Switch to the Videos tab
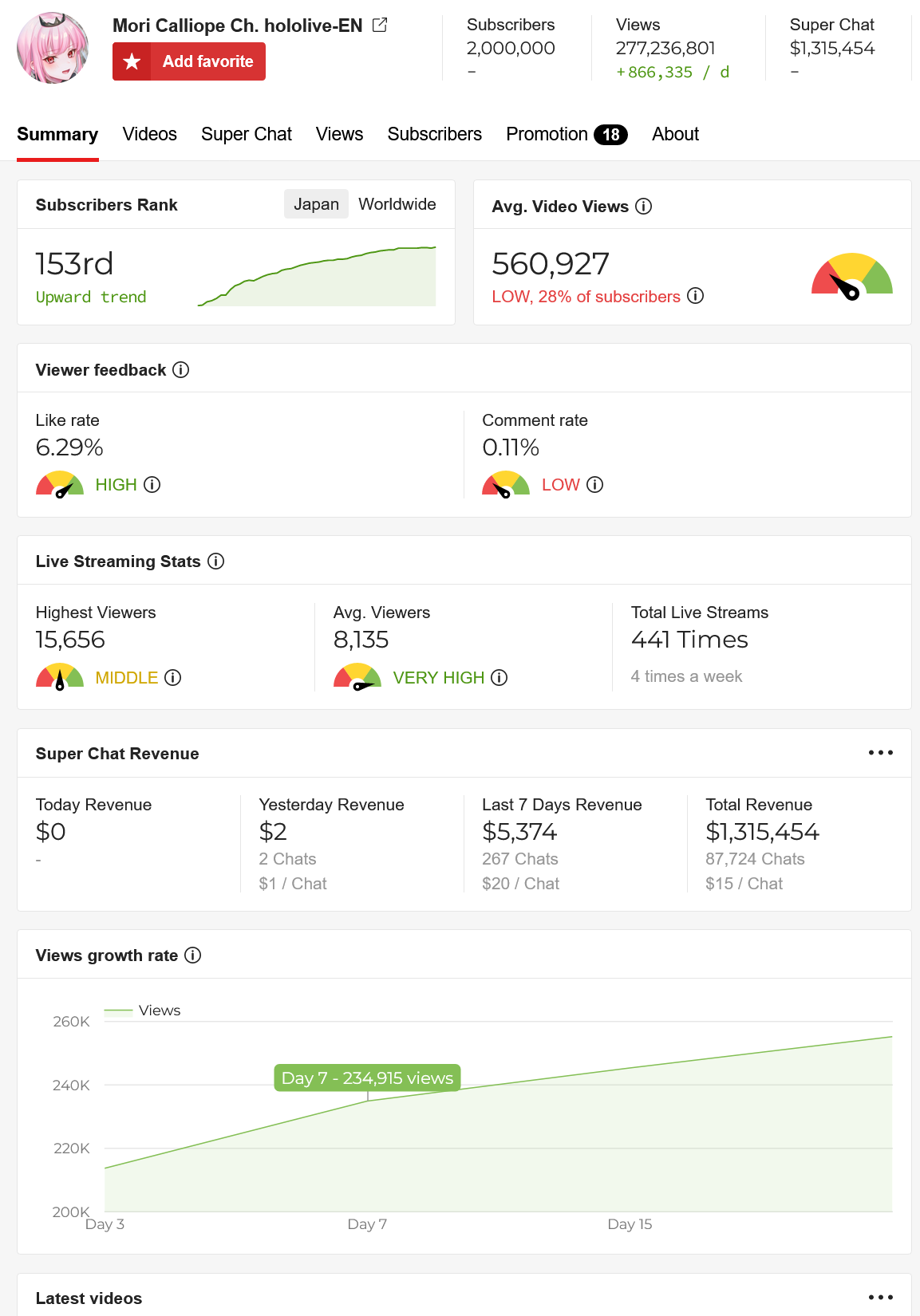Viewport: 920px width, 1316px height. pos(150,134)
